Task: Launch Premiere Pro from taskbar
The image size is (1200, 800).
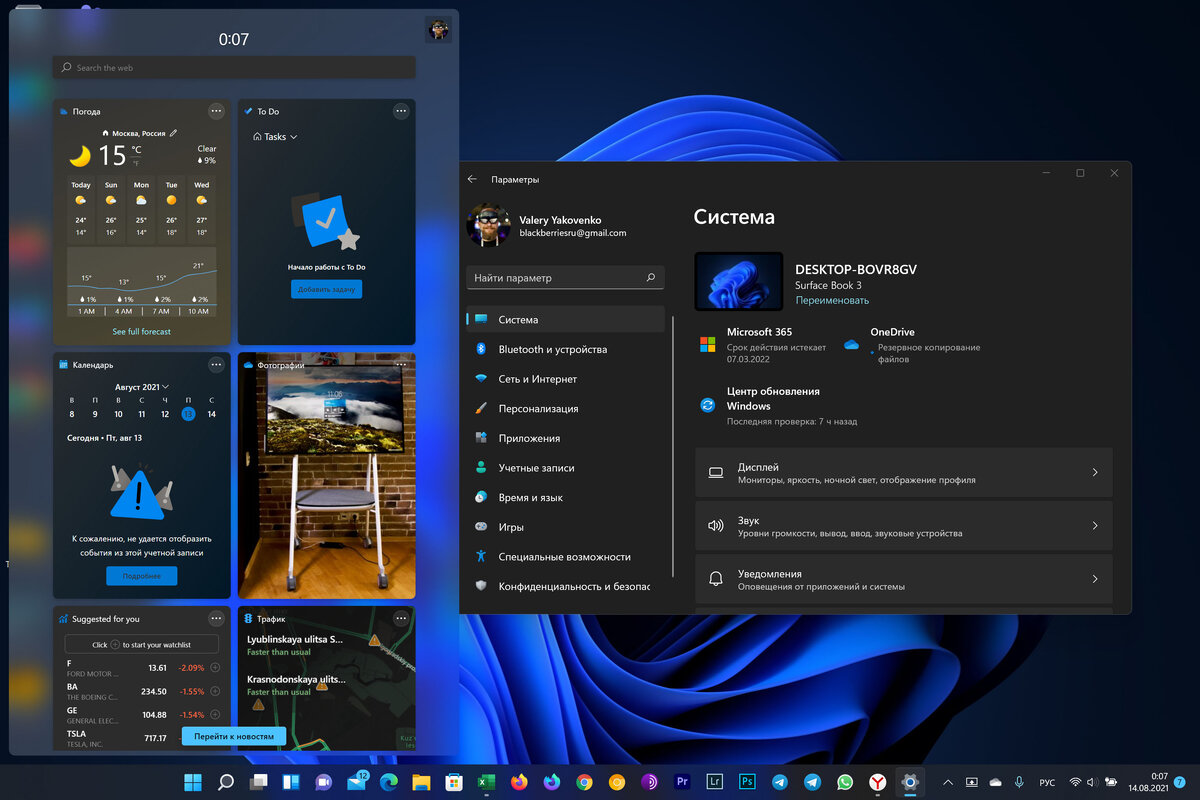Action: [683, 782]
